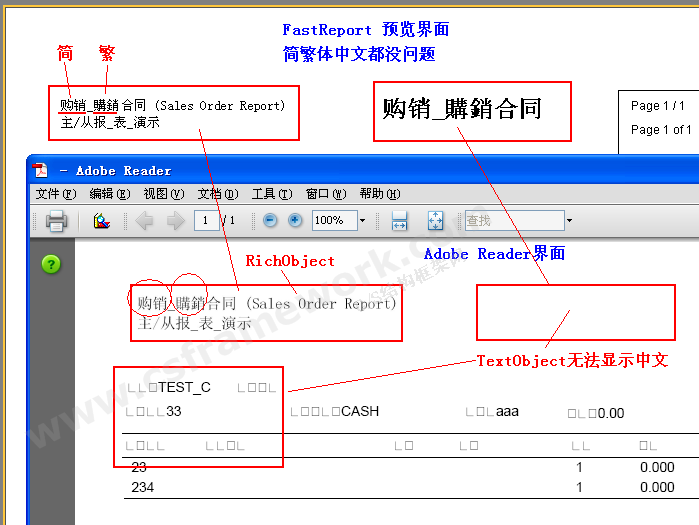Image resolution: width=699 pixels, height=525 pixels.
Task: Click the zoom out minus button
Action: coord(270,221)
